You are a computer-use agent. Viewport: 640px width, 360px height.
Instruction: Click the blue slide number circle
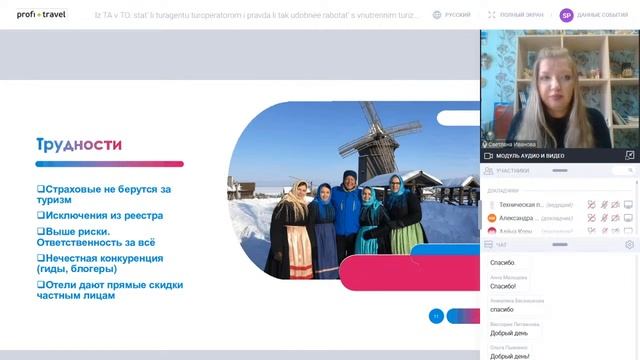coord(436,316)
